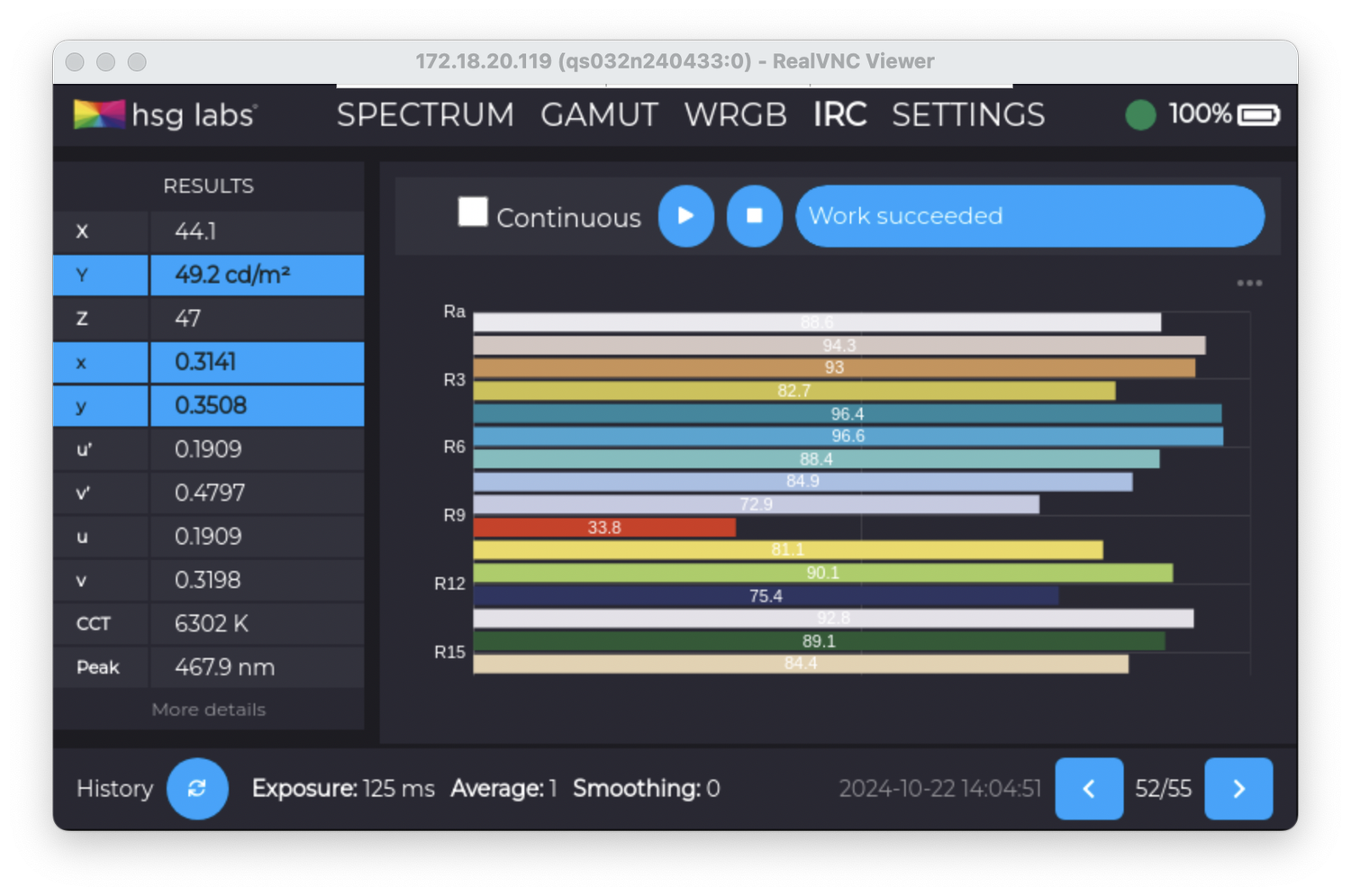
Task: Click the 52/55 record counter
Action: 1163,789
